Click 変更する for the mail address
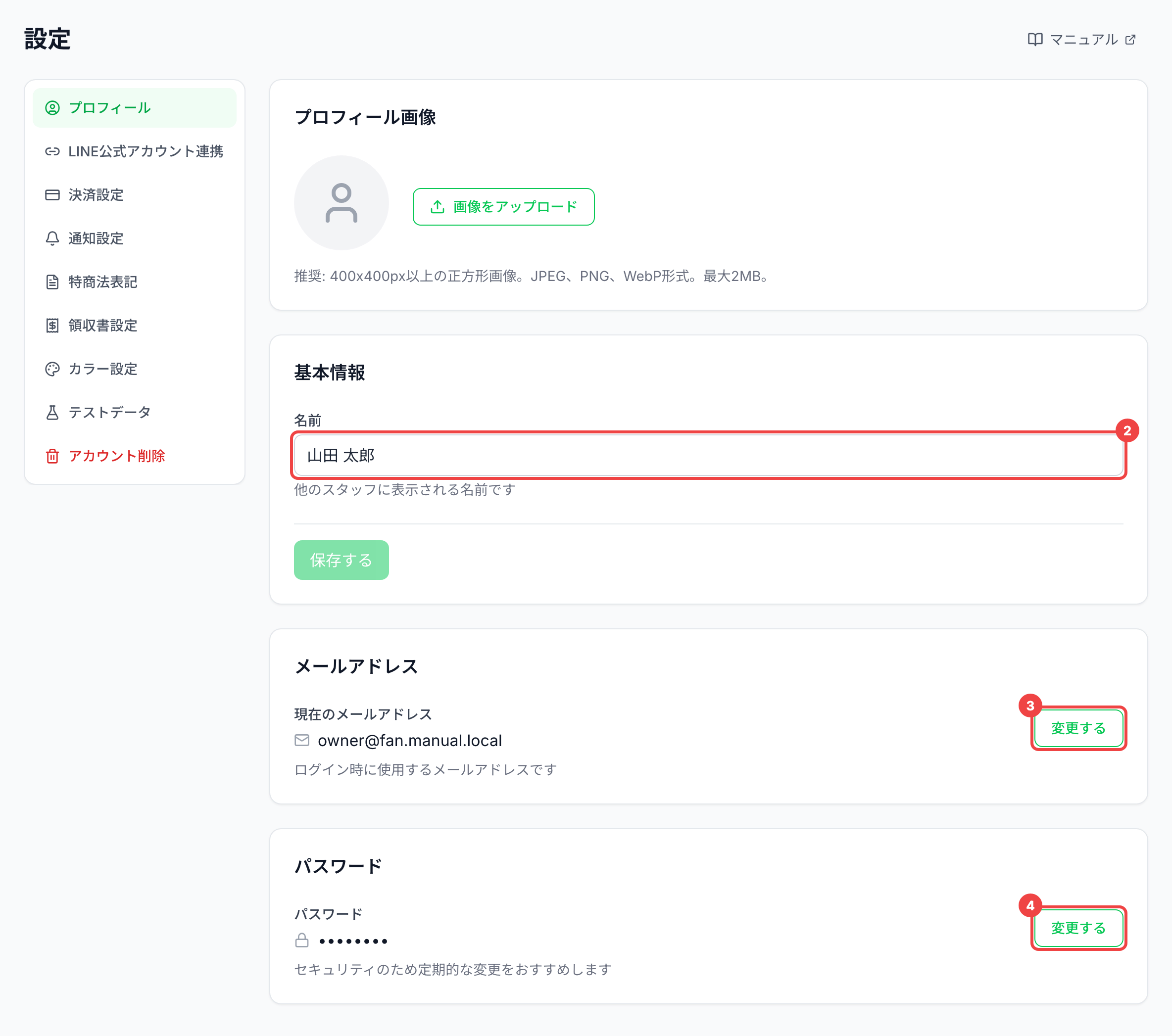 pyautogui.click(x=1078, y=728)
